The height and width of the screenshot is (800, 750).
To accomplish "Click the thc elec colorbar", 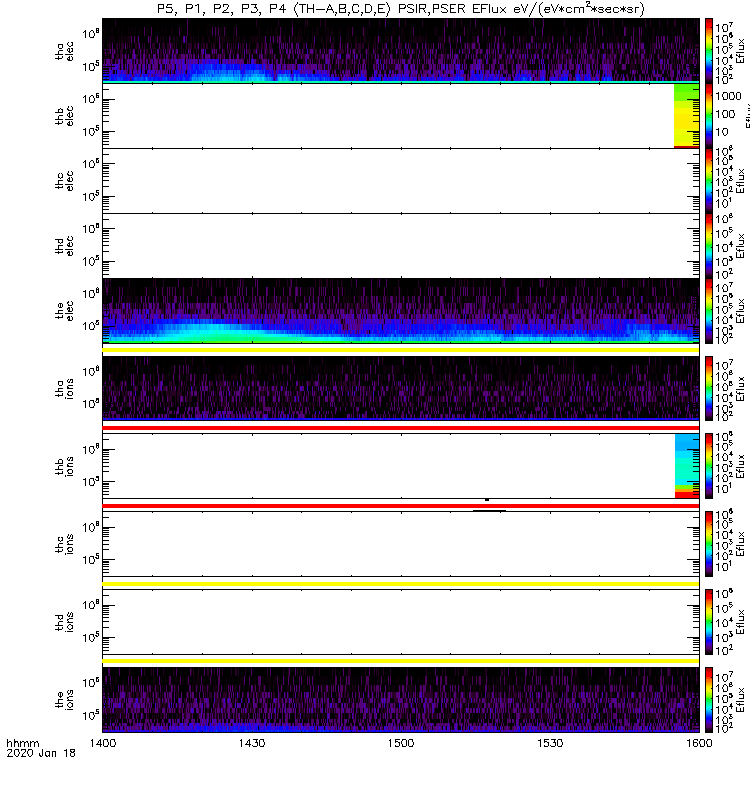I will tap(709, 181).
